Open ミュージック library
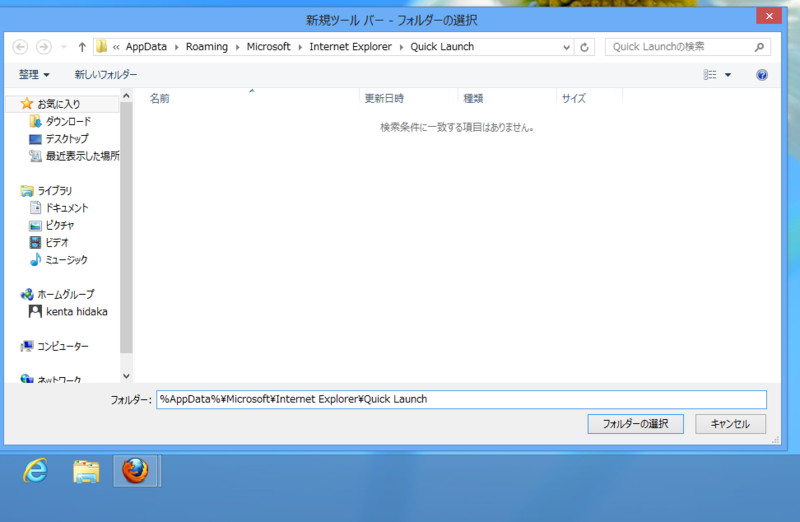Viewport: 800px width, 522px height. coord(66,260)
